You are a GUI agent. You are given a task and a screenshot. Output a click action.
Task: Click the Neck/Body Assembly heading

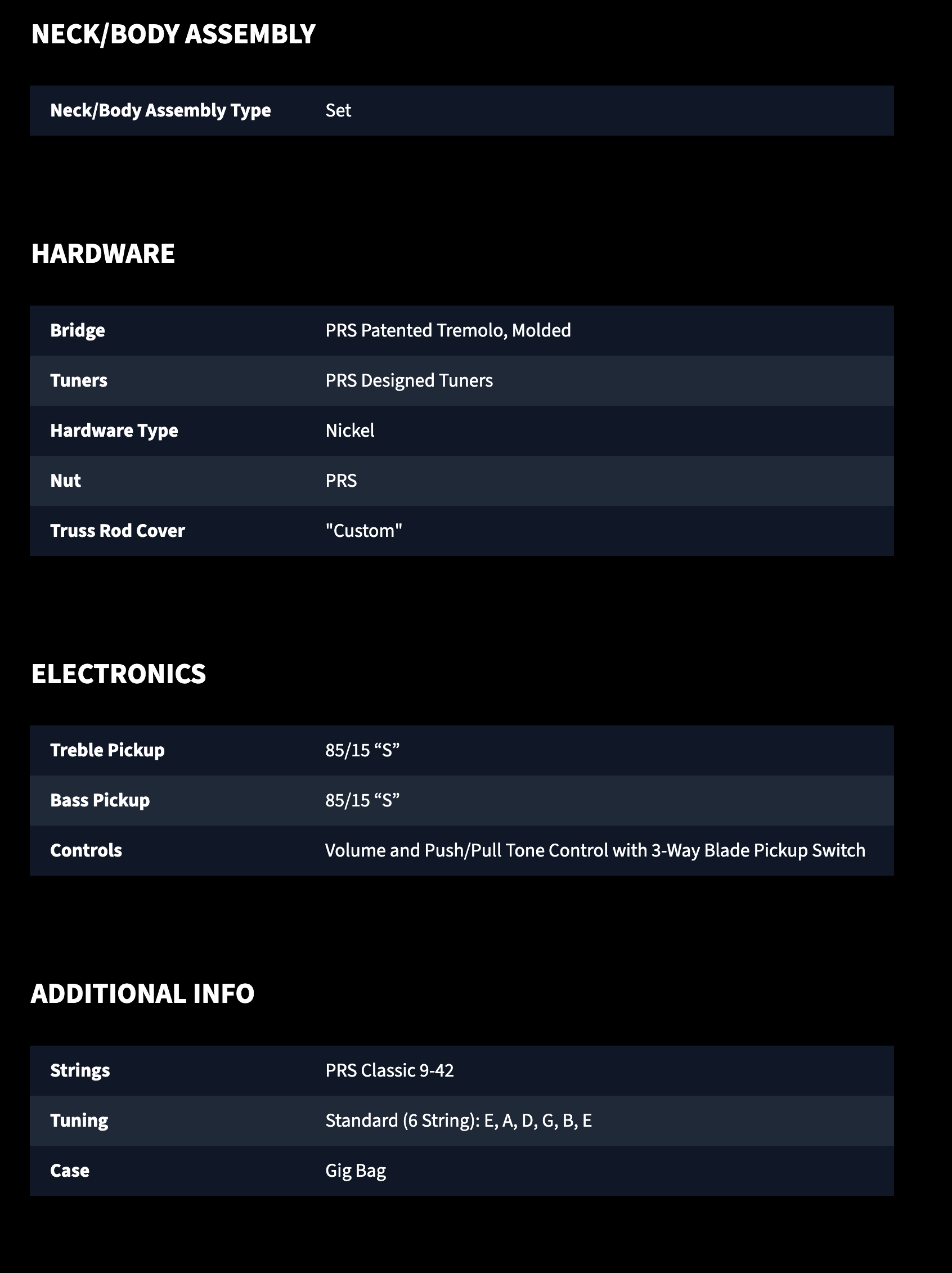coord(173,34)
